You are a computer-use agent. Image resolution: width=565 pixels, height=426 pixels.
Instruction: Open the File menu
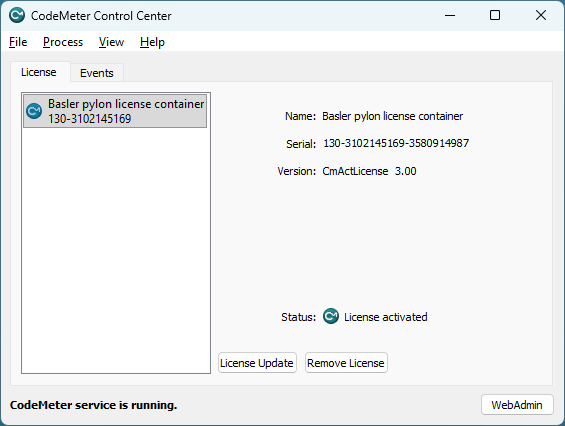tap(18, 42)
